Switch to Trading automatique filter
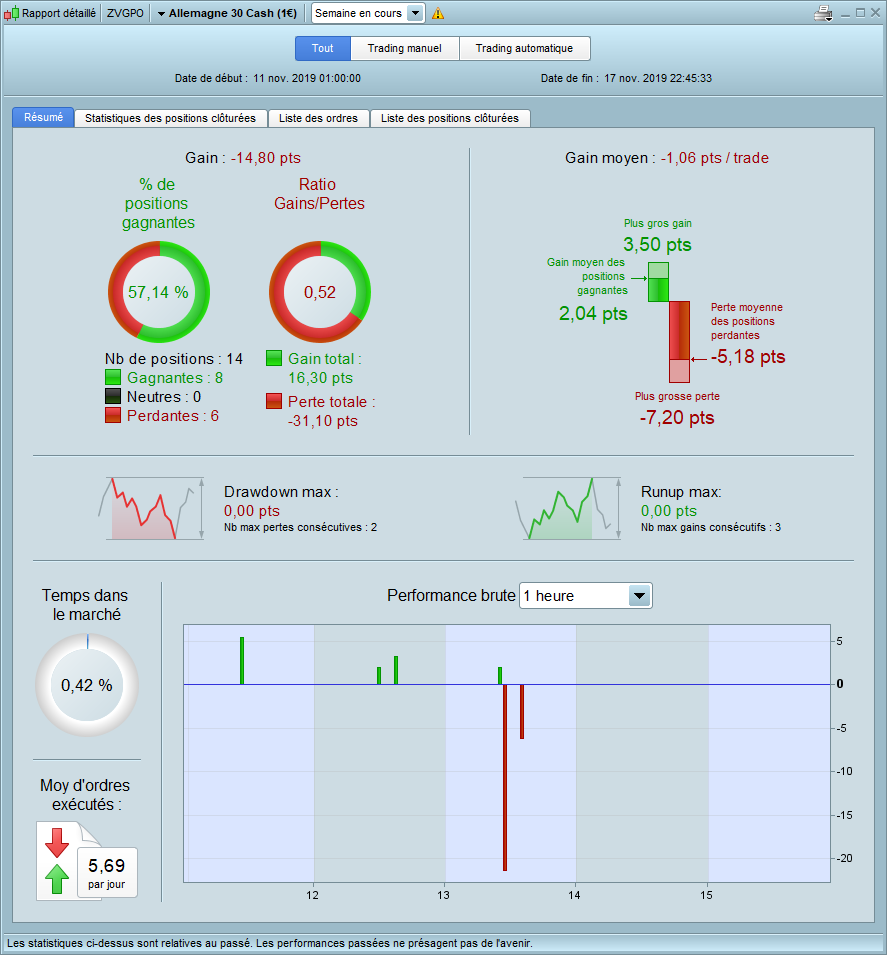The image size is (887, 955). 525,49
